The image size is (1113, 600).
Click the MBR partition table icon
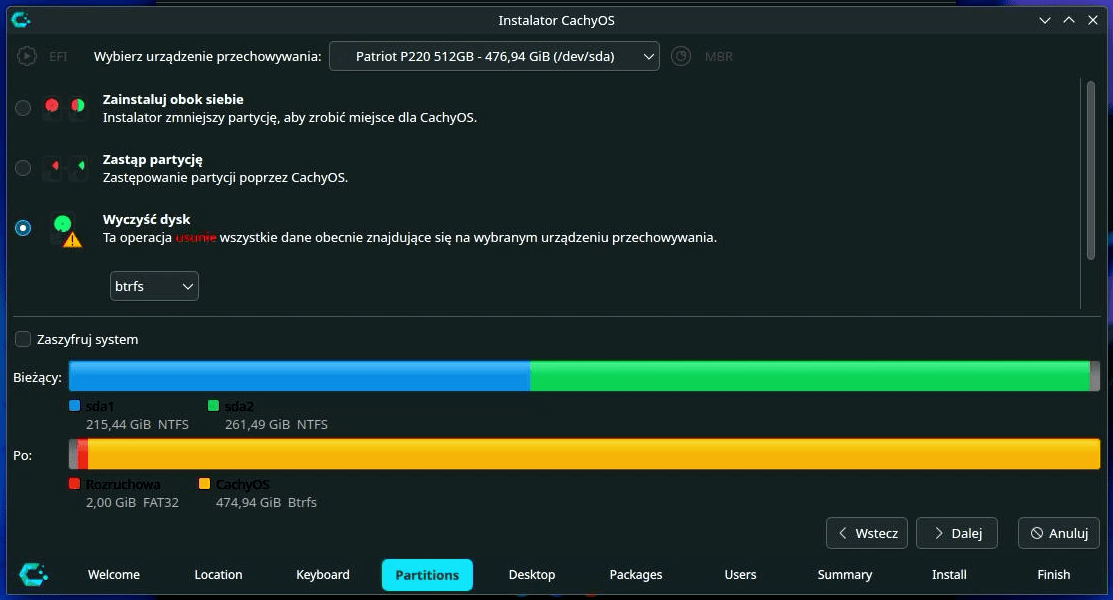(x=681, y=56)
